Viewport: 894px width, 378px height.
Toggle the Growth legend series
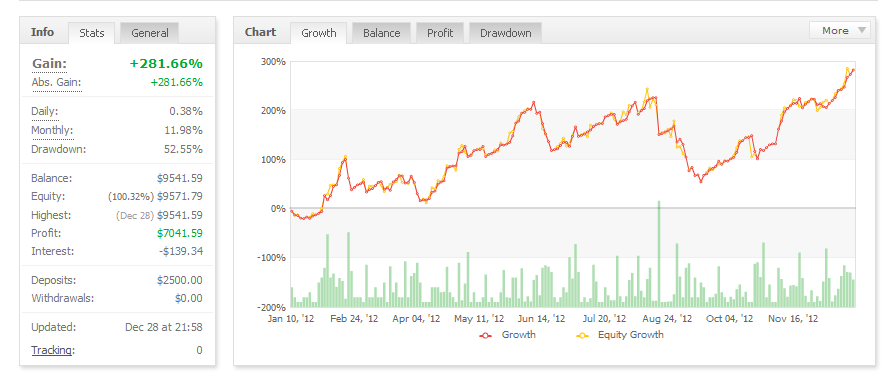pos(507,335)
